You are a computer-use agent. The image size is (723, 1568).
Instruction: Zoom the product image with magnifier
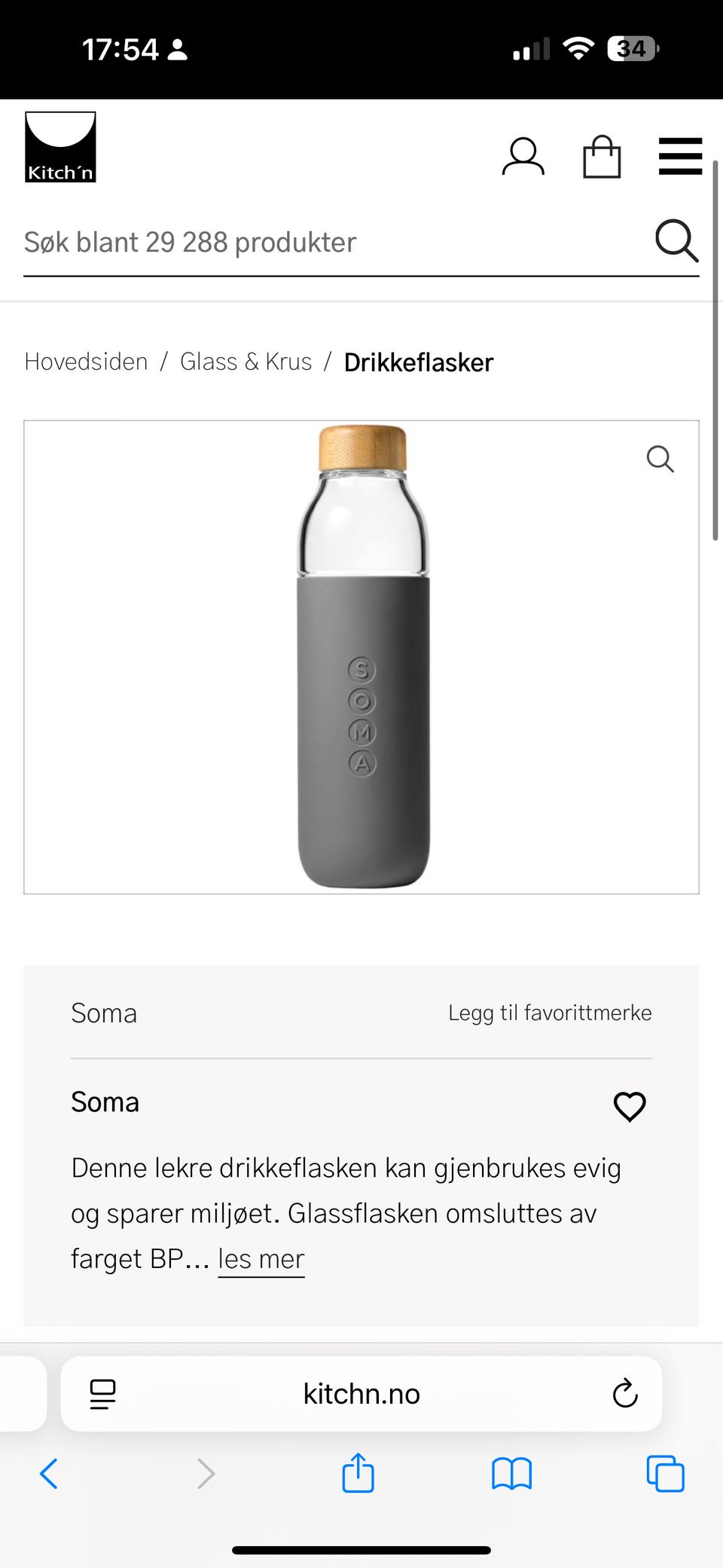point(660,458)
